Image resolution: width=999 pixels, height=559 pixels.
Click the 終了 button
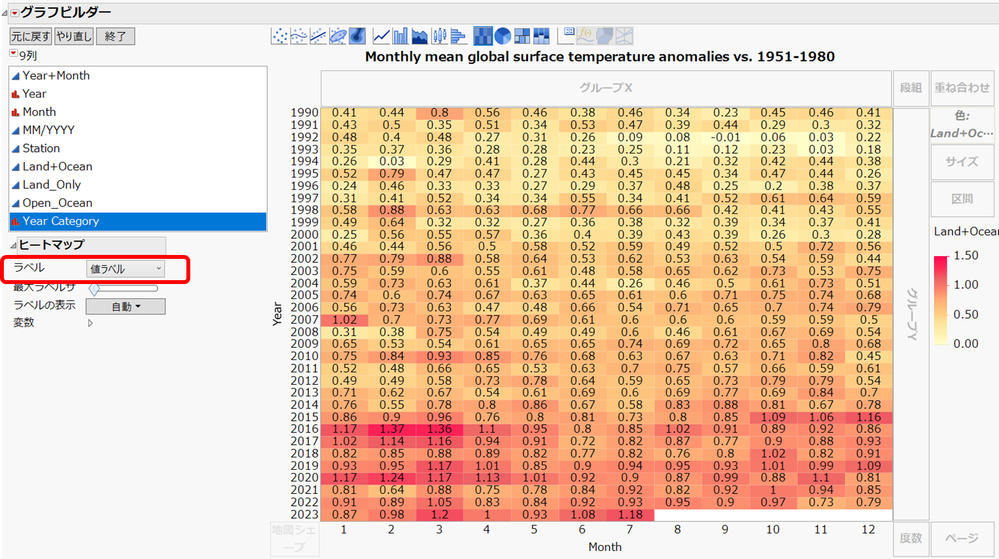pyautogui.click(x=115, y=36)
